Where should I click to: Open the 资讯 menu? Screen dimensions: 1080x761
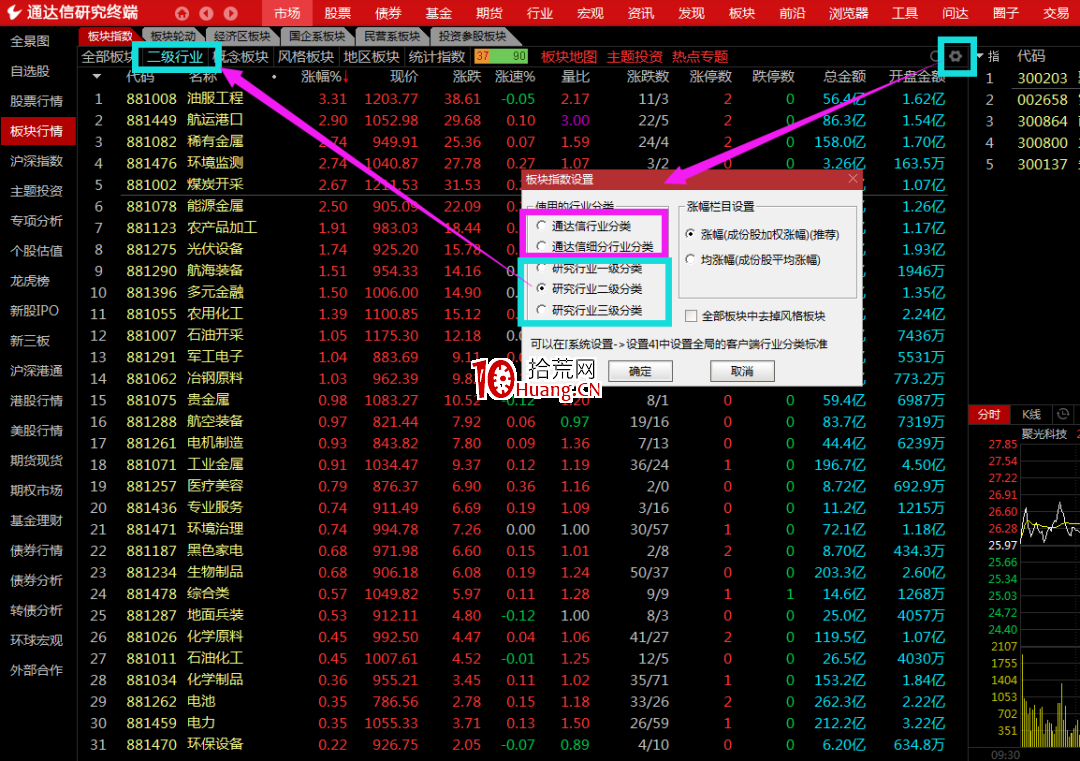point(641,13)
